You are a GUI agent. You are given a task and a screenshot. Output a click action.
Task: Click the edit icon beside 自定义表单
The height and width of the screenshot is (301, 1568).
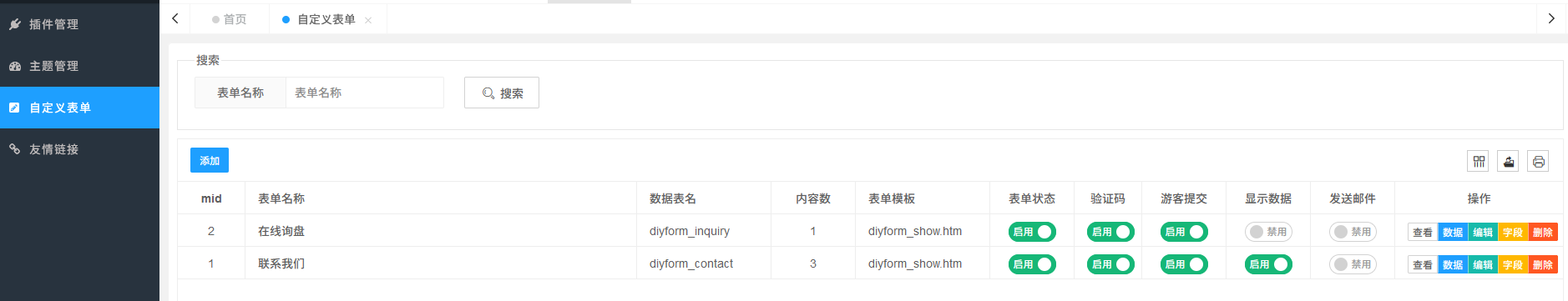coord(15,108)
